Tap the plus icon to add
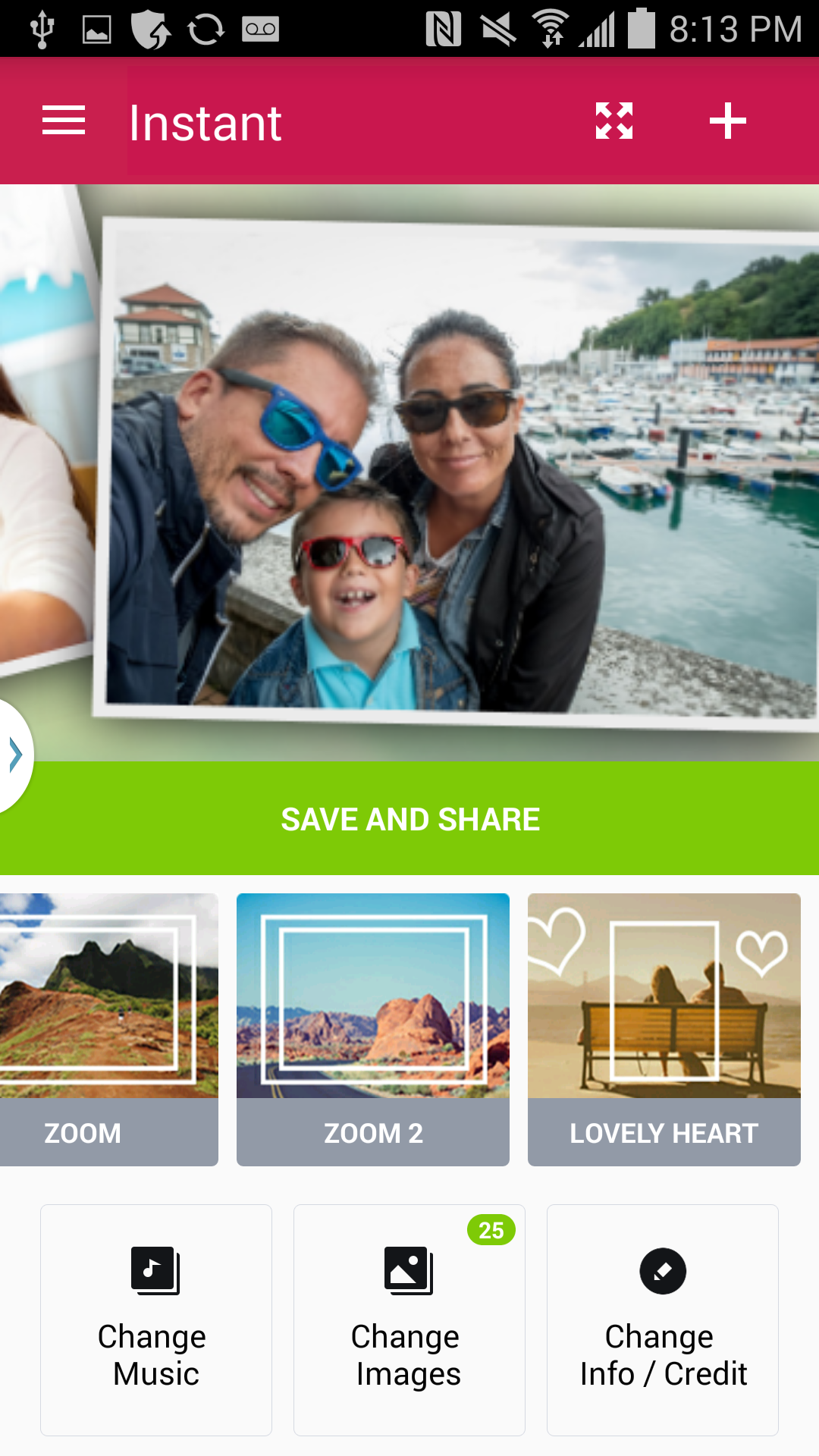This screenshot has width=819, height=1456. click(x=728, y=121)
